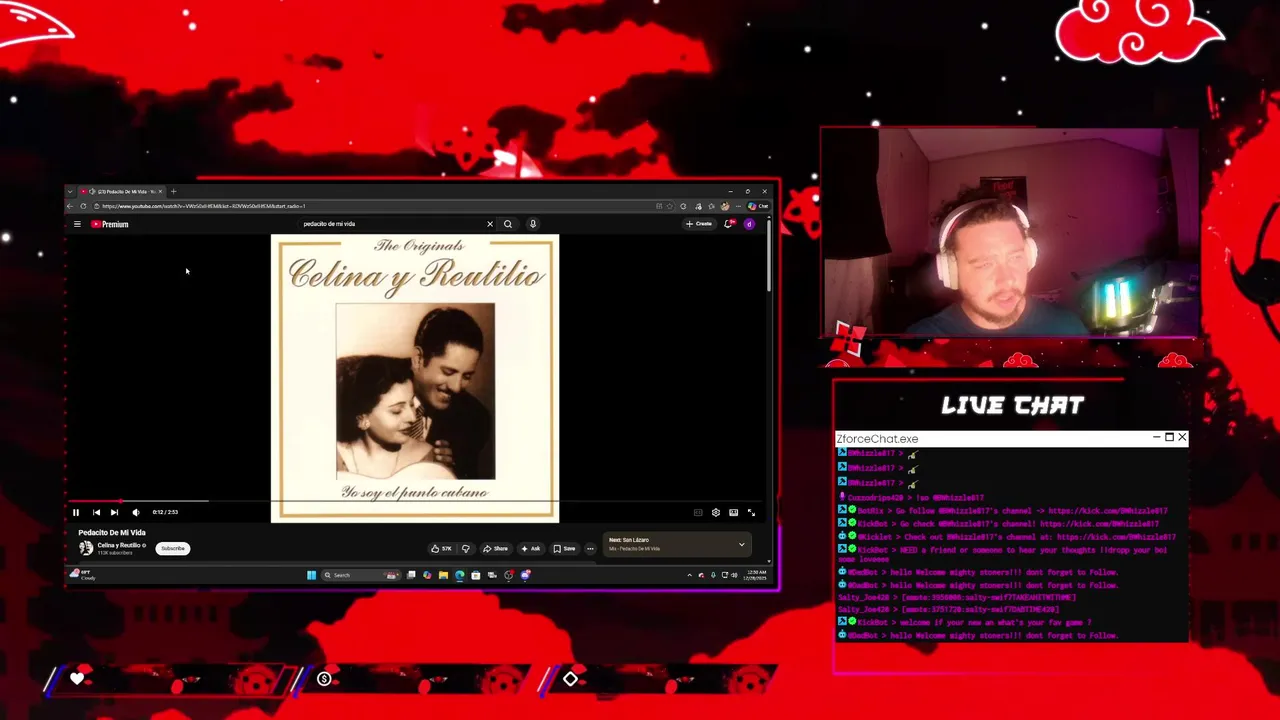Viewport: 1280px width, 720px height.
Task: Seek on the red video progress bar
Action: click(415, 501)
